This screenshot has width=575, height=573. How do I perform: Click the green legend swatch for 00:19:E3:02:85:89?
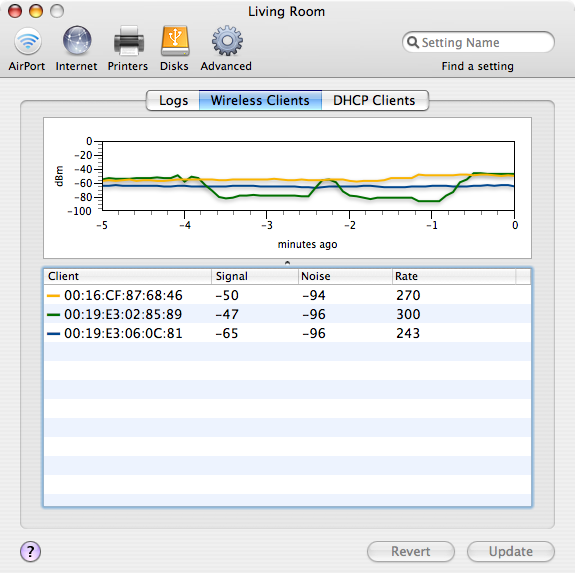click(54, 315)
